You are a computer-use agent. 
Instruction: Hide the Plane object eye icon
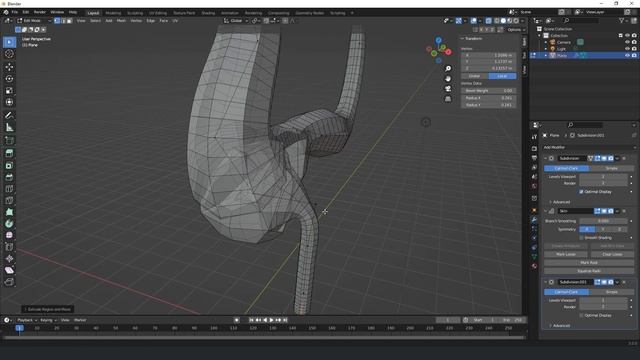coord(627,55)
